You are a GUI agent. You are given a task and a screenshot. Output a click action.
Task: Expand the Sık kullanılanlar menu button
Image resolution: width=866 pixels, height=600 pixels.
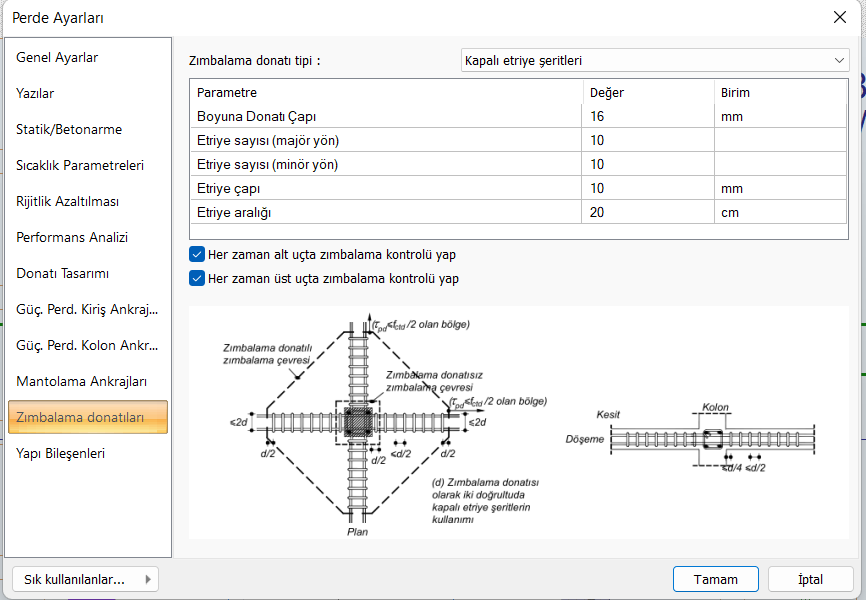pos(85,579)
